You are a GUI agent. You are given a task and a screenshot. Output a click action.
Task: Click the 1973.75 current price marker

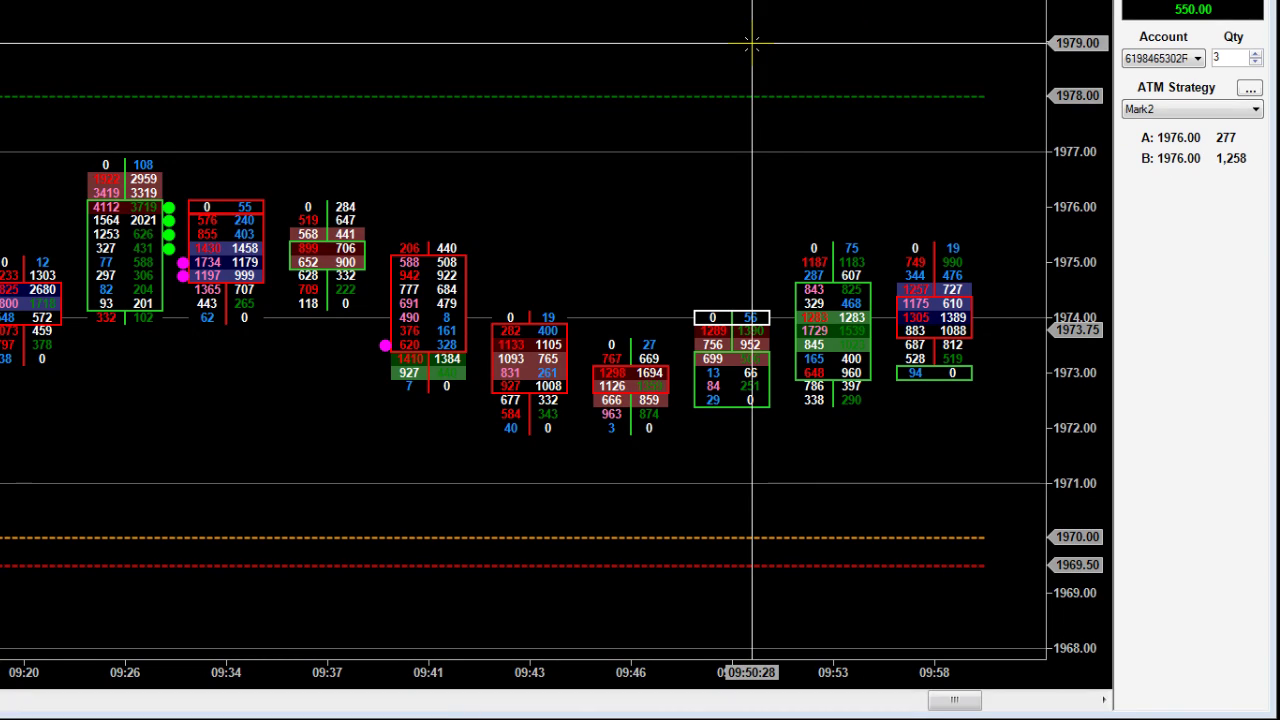point(1075,330)
